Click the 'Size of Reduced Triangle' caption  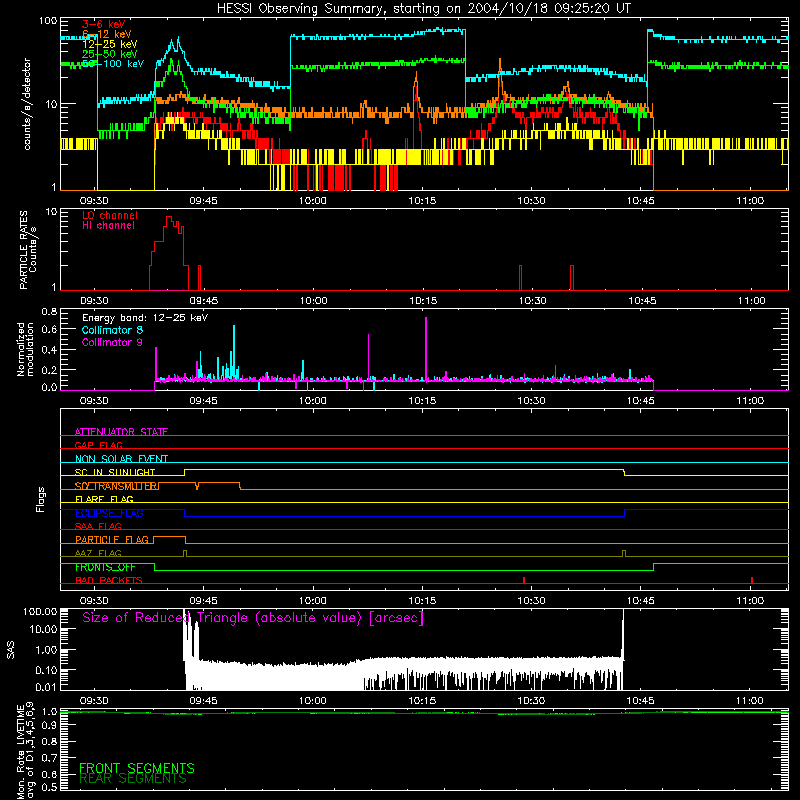(253, 618)
